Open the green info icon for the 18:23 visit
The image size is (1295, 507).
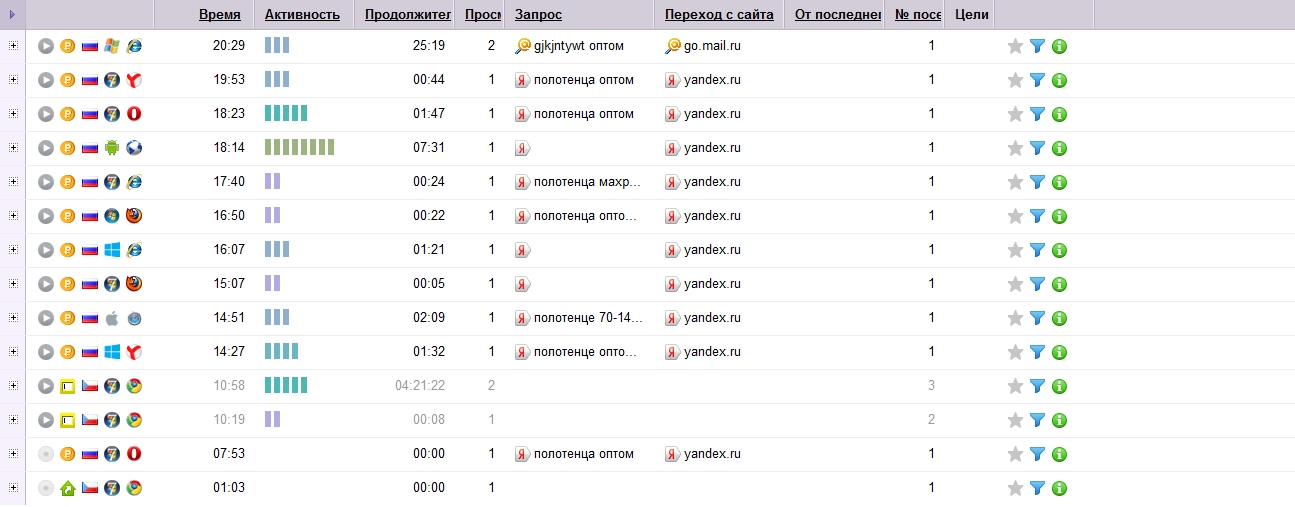(1059, 114)
